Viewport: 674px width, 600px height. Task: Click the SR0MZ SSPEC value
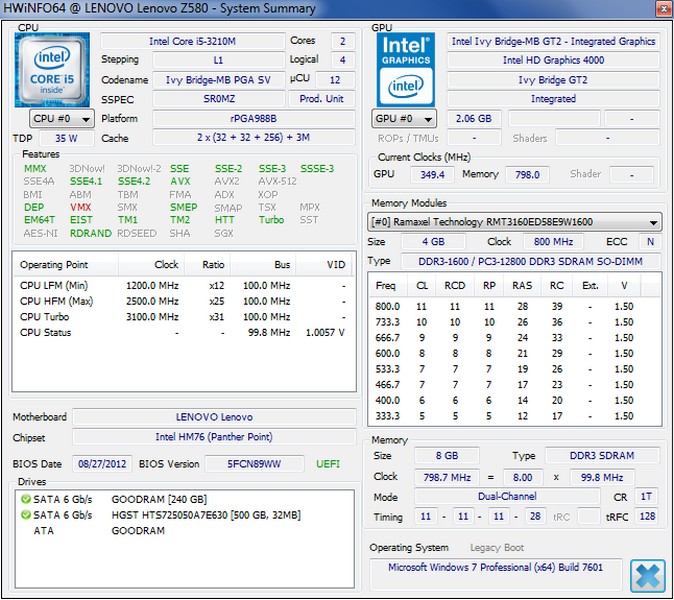pyautogui.click(x=219, y=99)
